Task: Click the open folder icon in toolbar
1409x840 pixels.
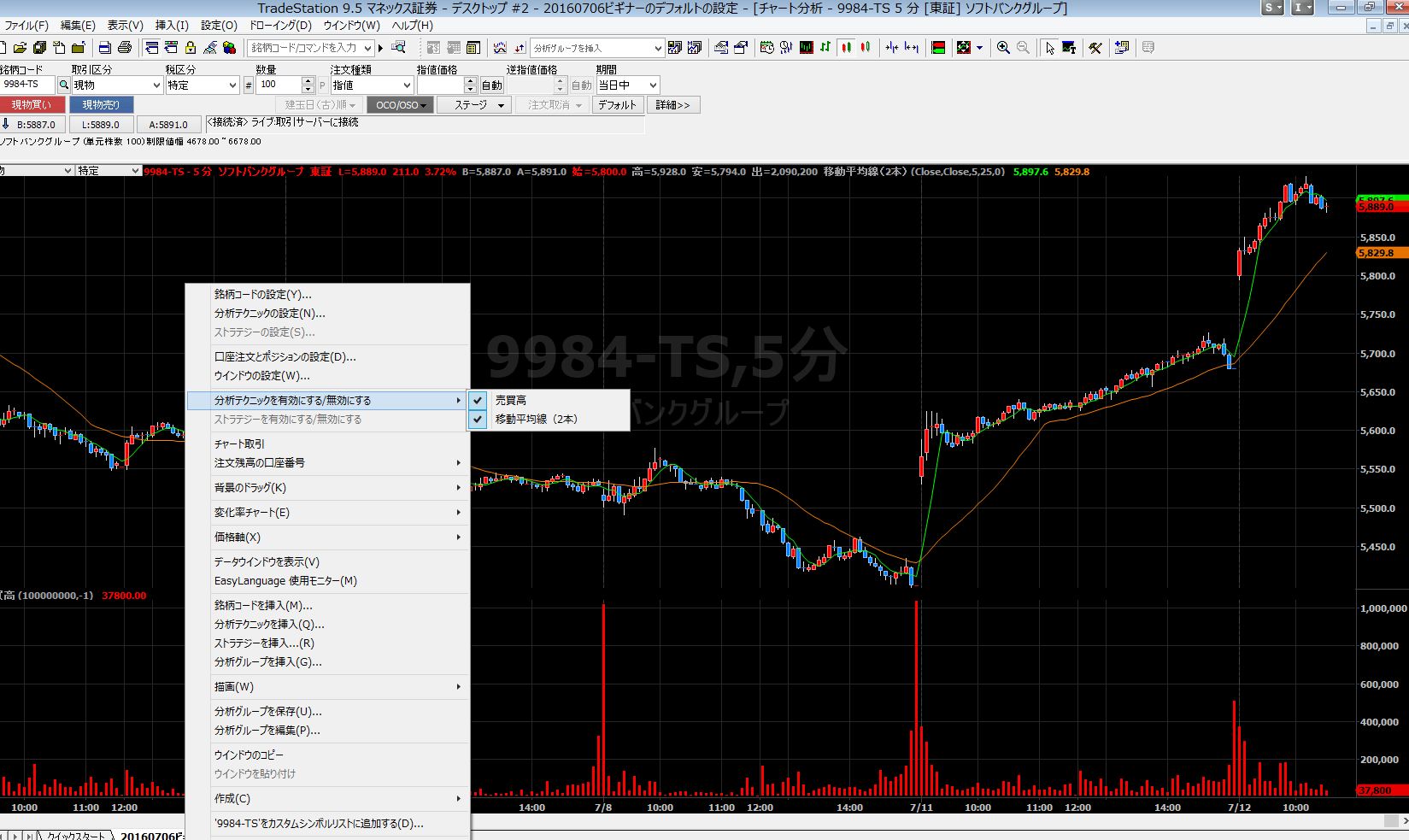Action: (20, 48)
